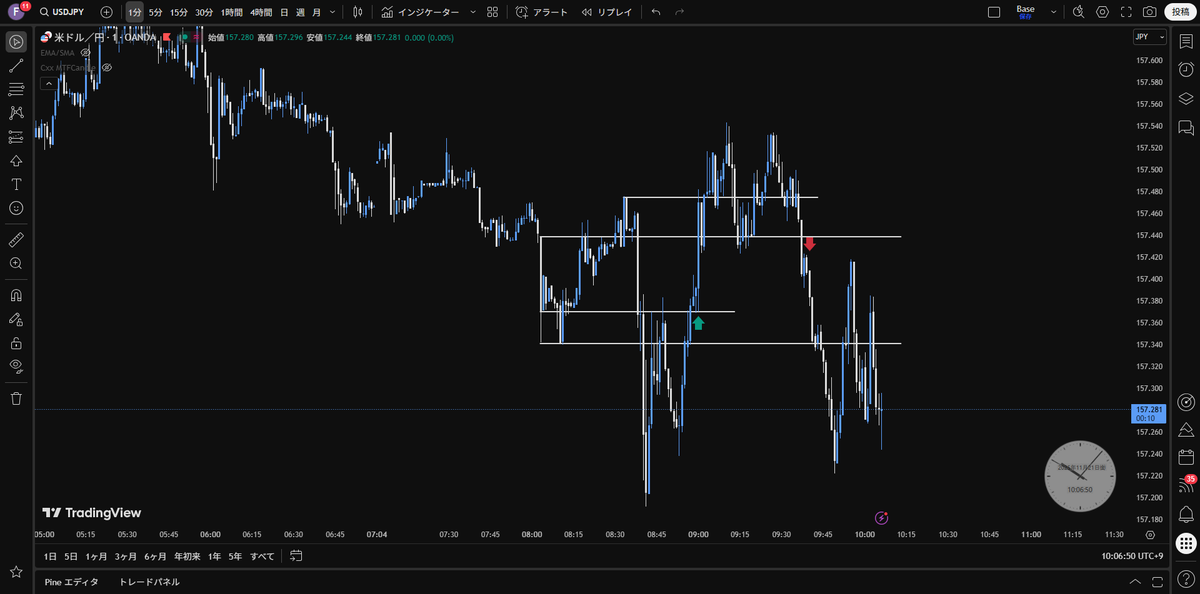Open the JPY currency dropdown
The width and height of the screenshot is (1200, 594).
point(1149,37)
